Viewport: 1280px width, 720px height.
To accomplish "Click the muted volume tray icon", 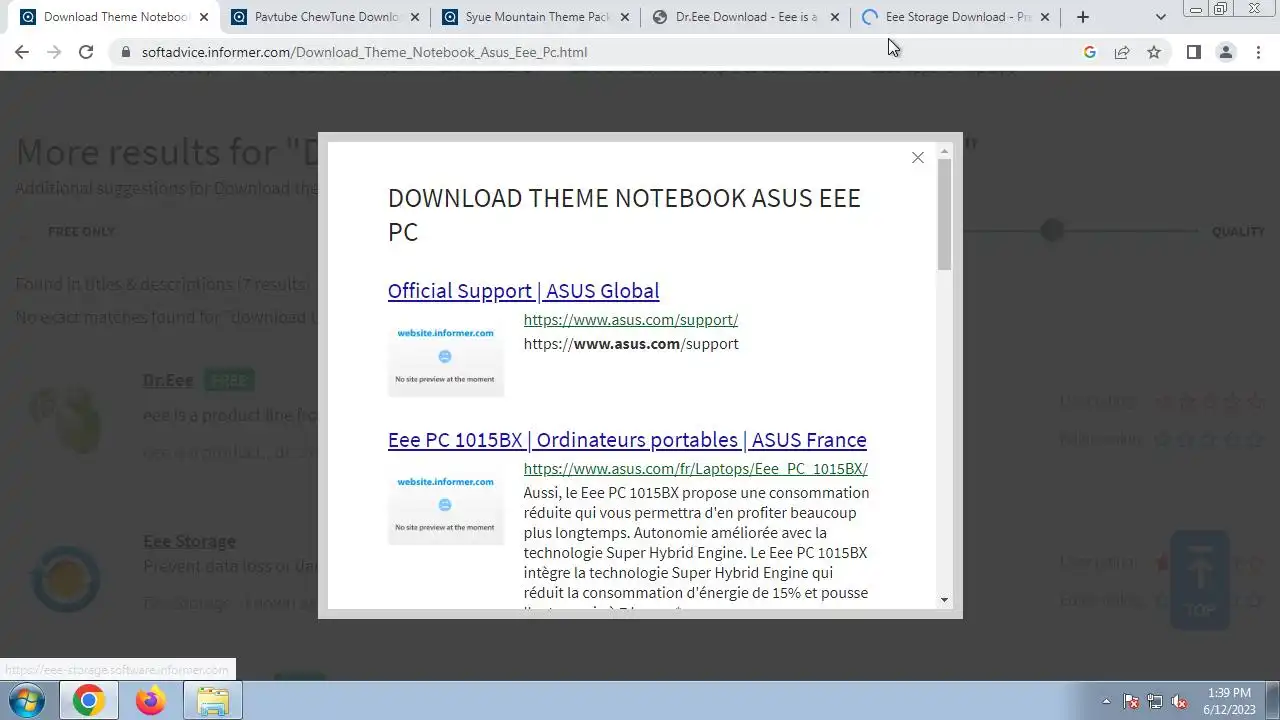I will click(x=1179, y=701).
